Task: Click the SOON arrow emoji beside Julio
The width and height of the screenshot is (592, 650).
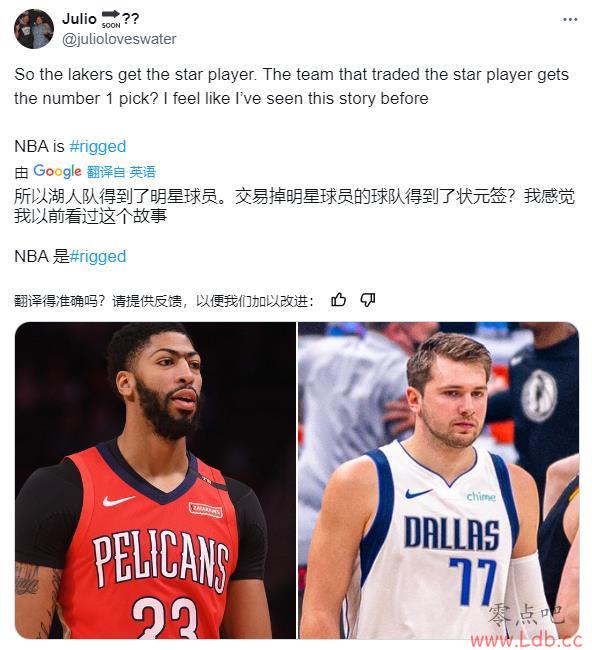Action: 111,19
